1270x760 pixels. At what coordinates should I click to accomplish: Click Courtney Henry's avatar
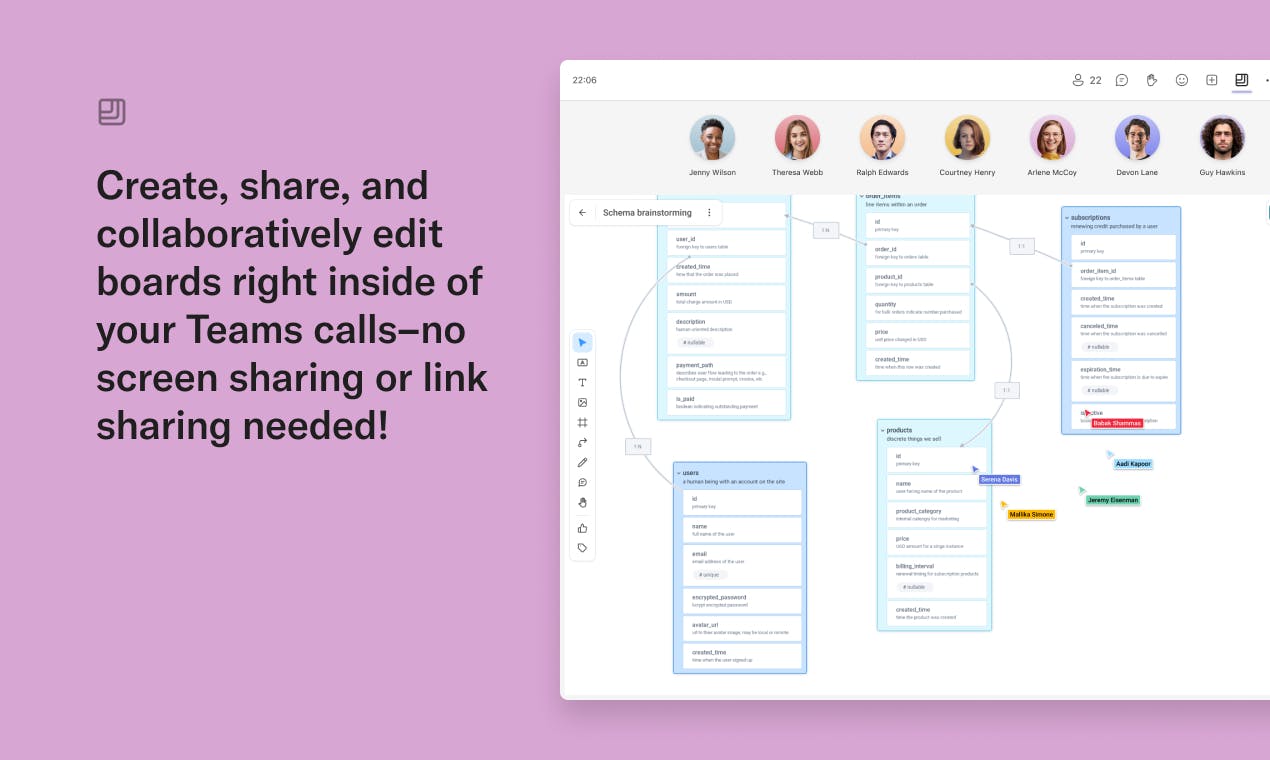(967, 138)
